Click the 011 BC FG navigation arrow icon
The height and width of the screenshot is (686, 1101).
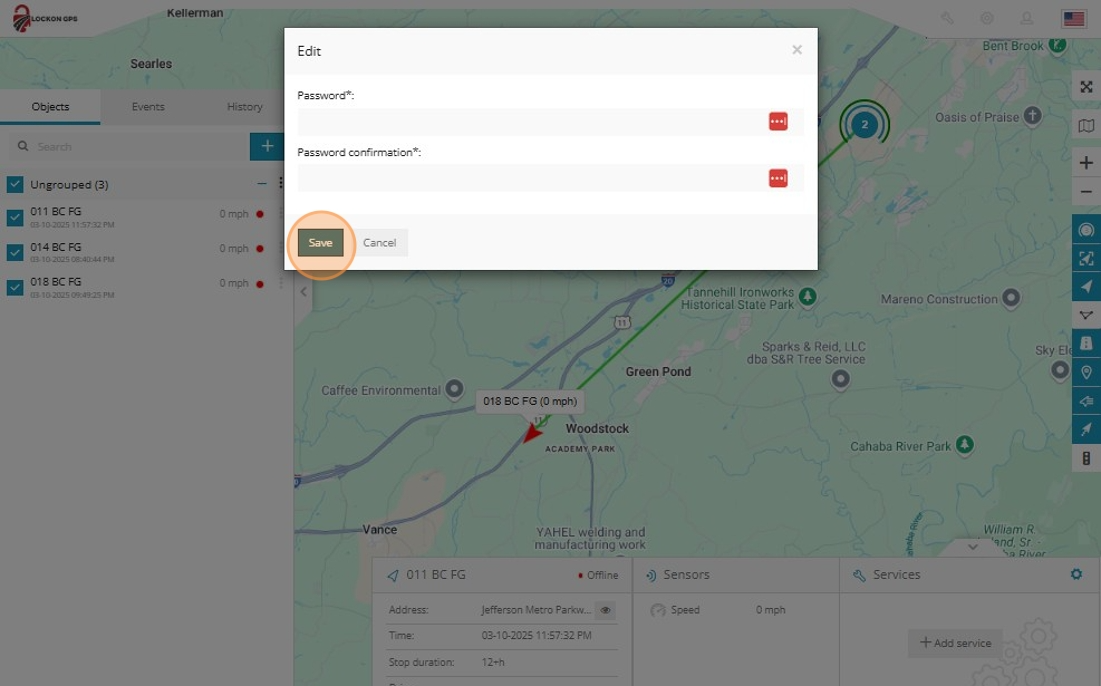[x=393, y=575]
